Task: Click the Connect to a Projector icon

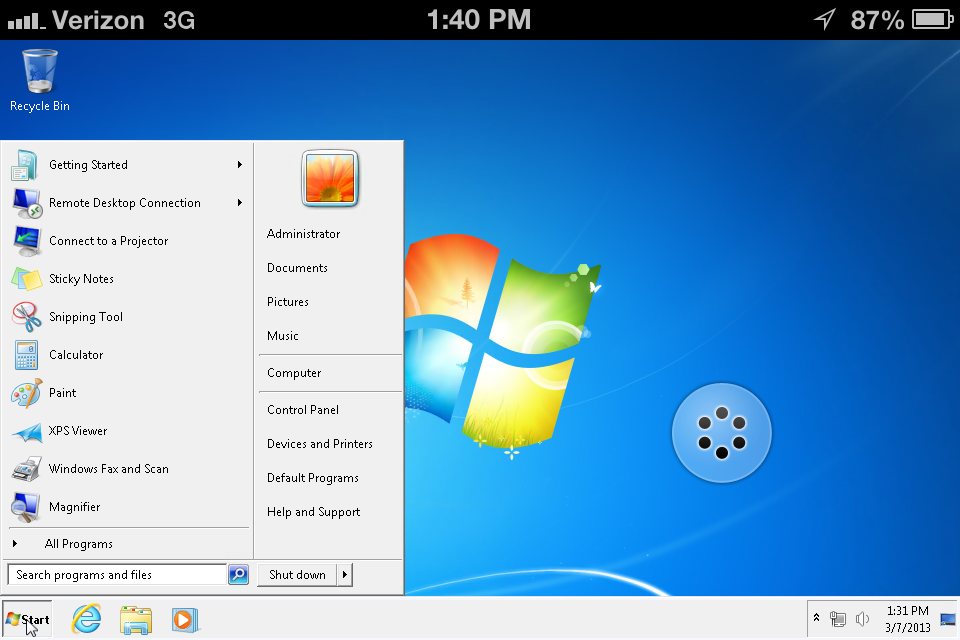Action: coord(27,241)
